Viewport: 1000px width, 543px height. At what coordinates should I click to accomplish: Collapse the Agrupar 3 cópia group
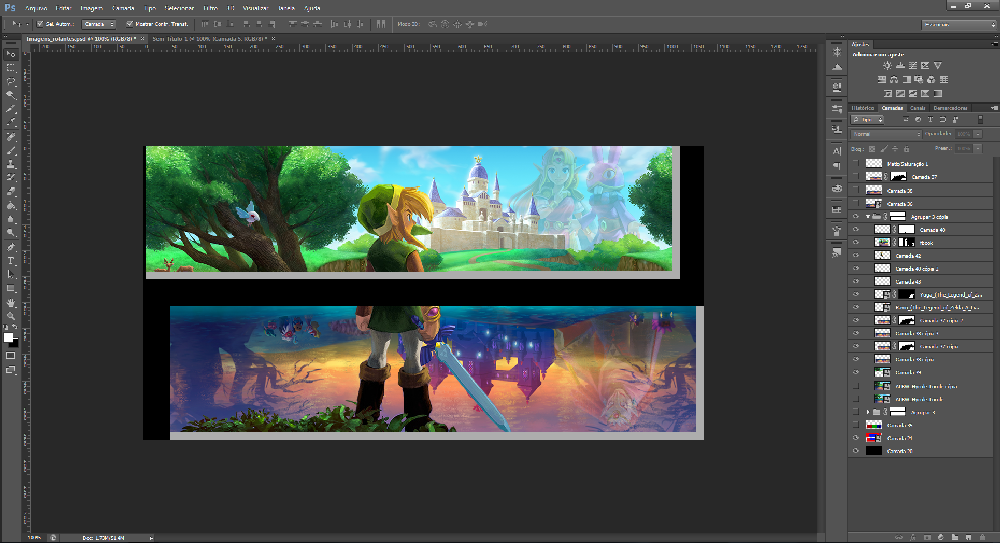coord(868,216)
